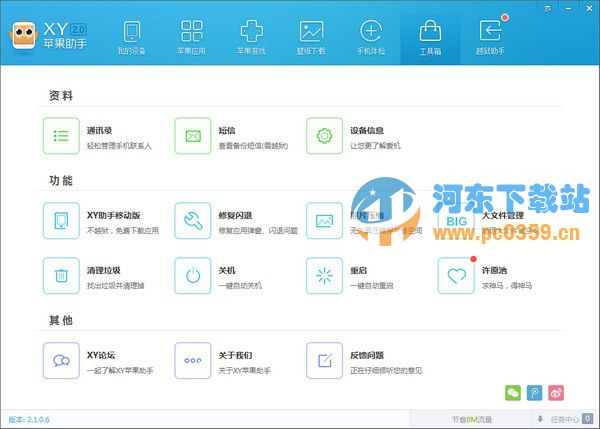Click 找出垃圾并清理掉 description

click(x=116, y=285)
